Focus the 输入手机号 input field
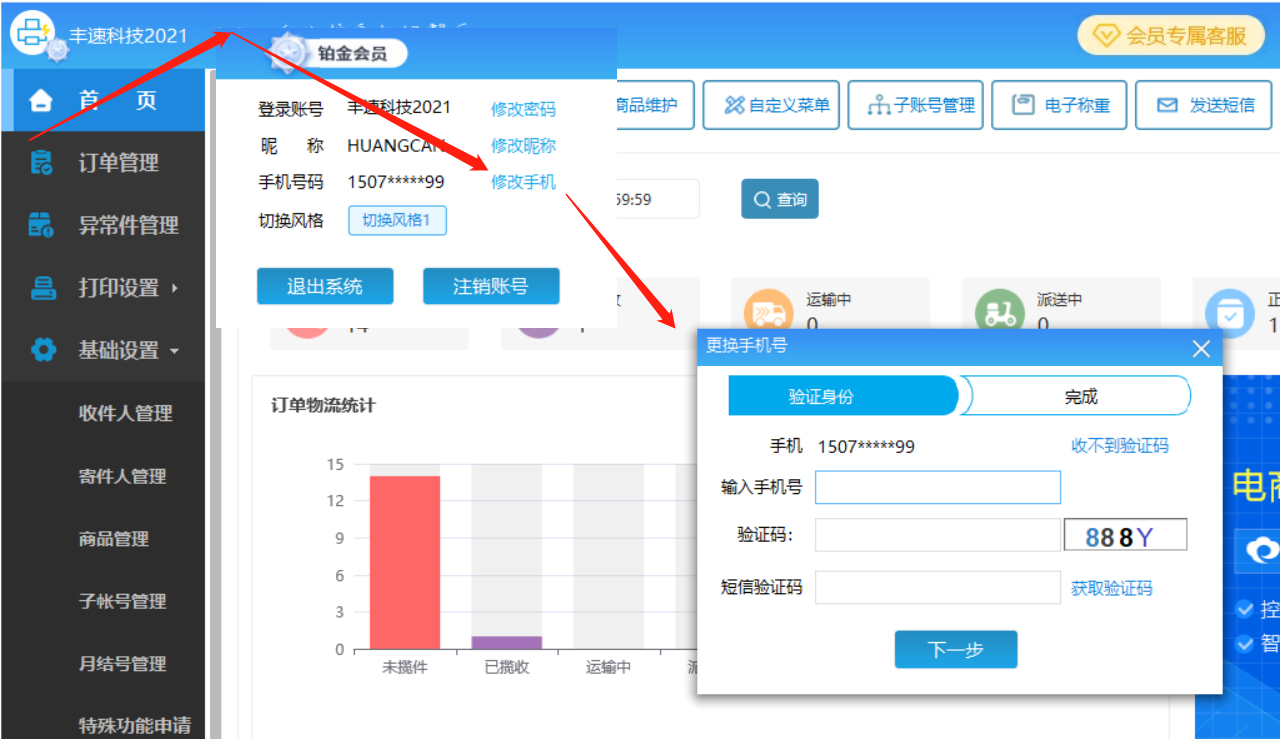This screenshot has width=1280, height=739. [x=938, y=488]
